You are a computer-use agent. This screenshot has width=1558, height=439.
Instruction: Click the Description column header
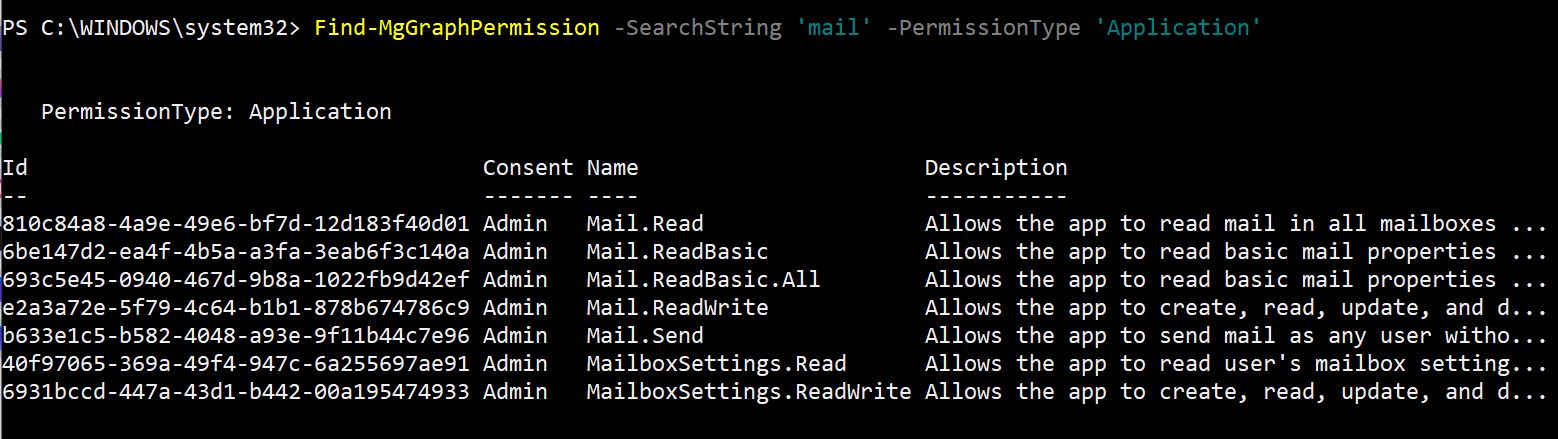coord(996,168)
